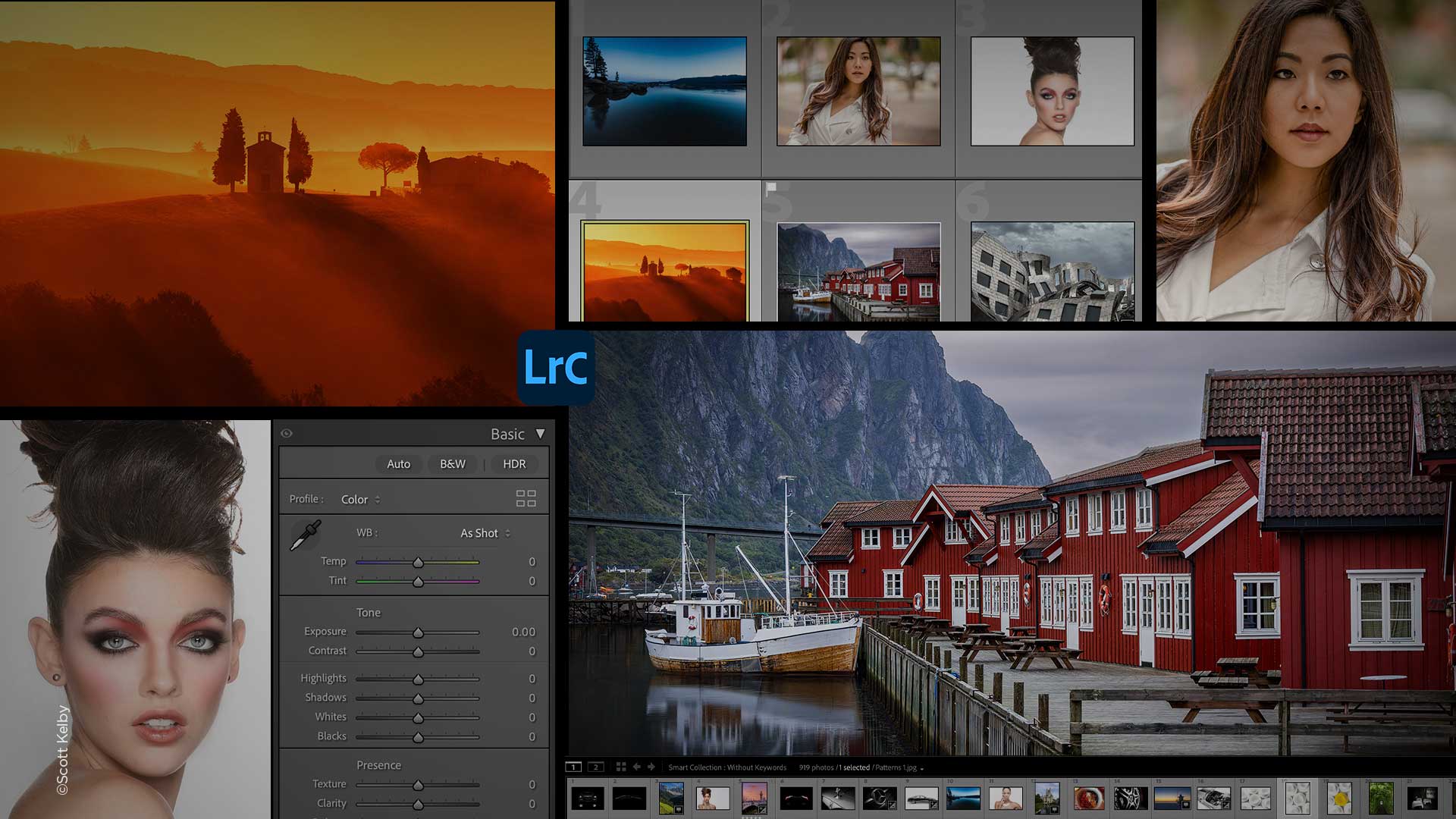Viewport: 1456px width, 819px height.
Task: Click the Auto tone button
Action: click(399, 464)
